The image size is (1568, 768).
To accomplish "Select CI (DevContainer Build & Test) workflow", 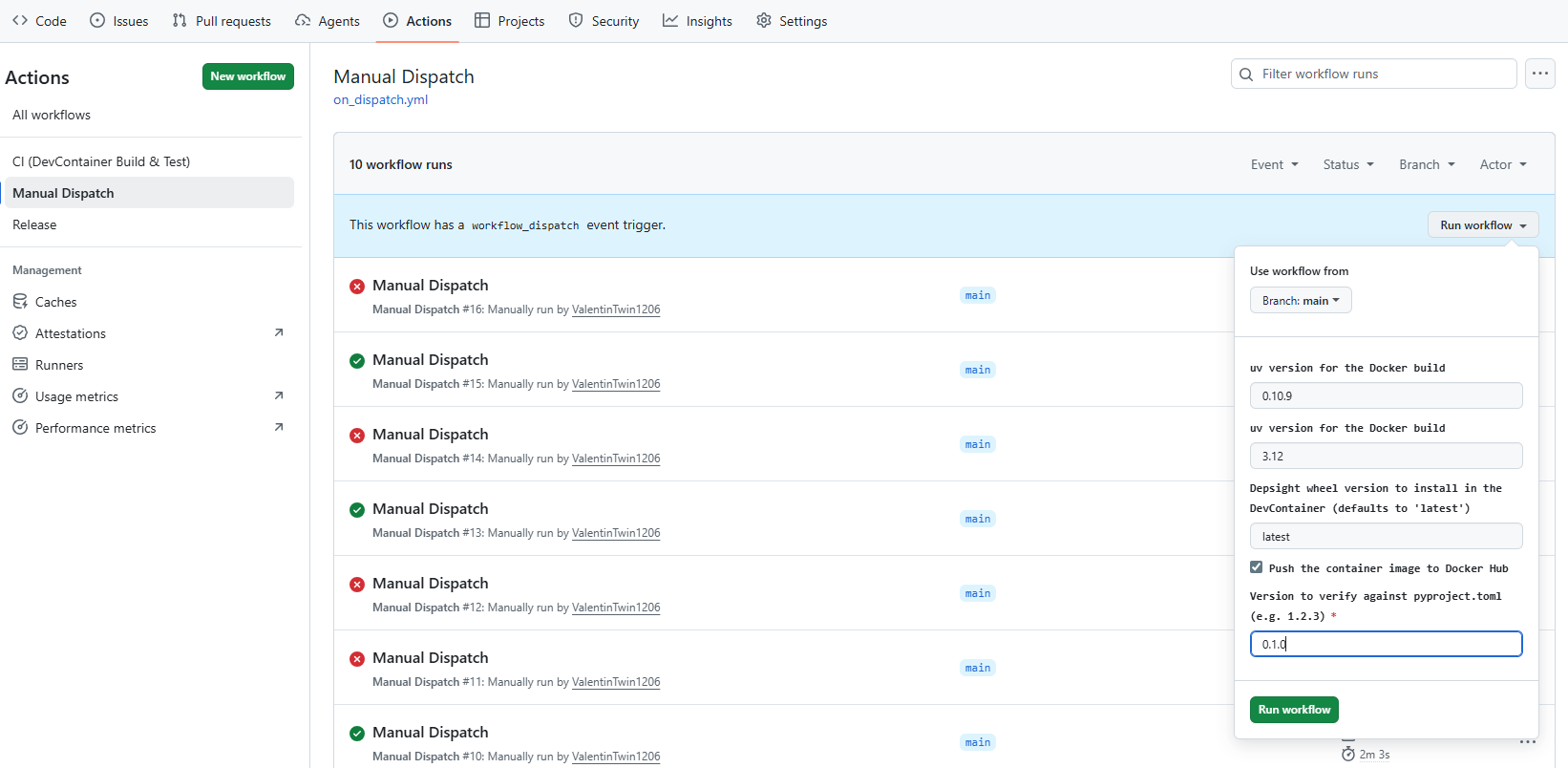I will coord(101,161).
